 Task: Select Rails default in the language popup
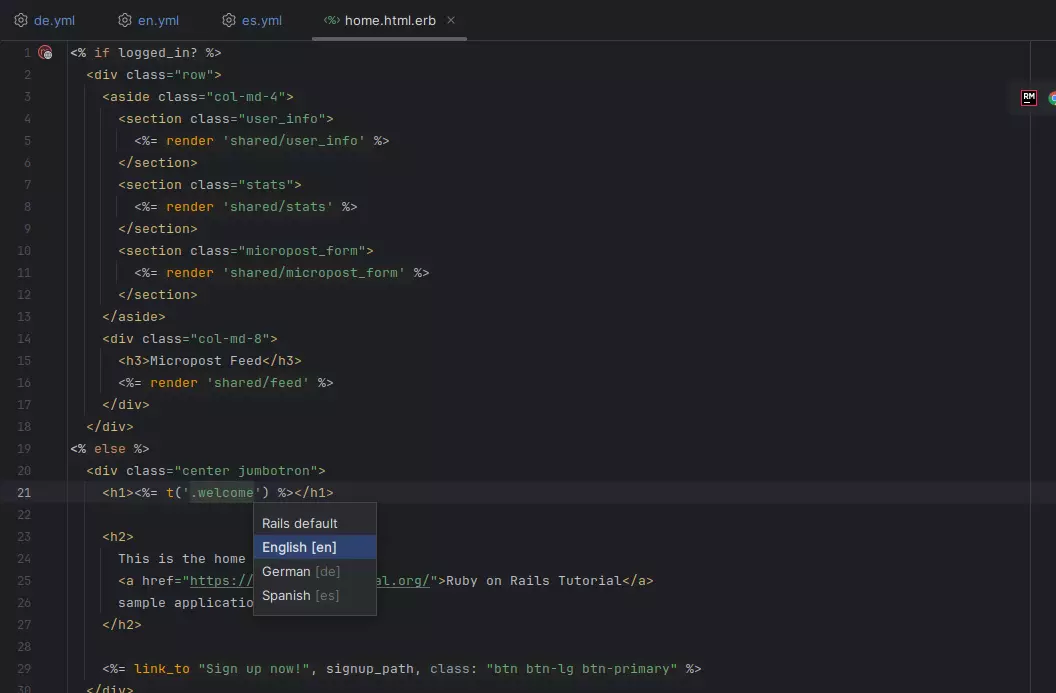tap(299, 522)
